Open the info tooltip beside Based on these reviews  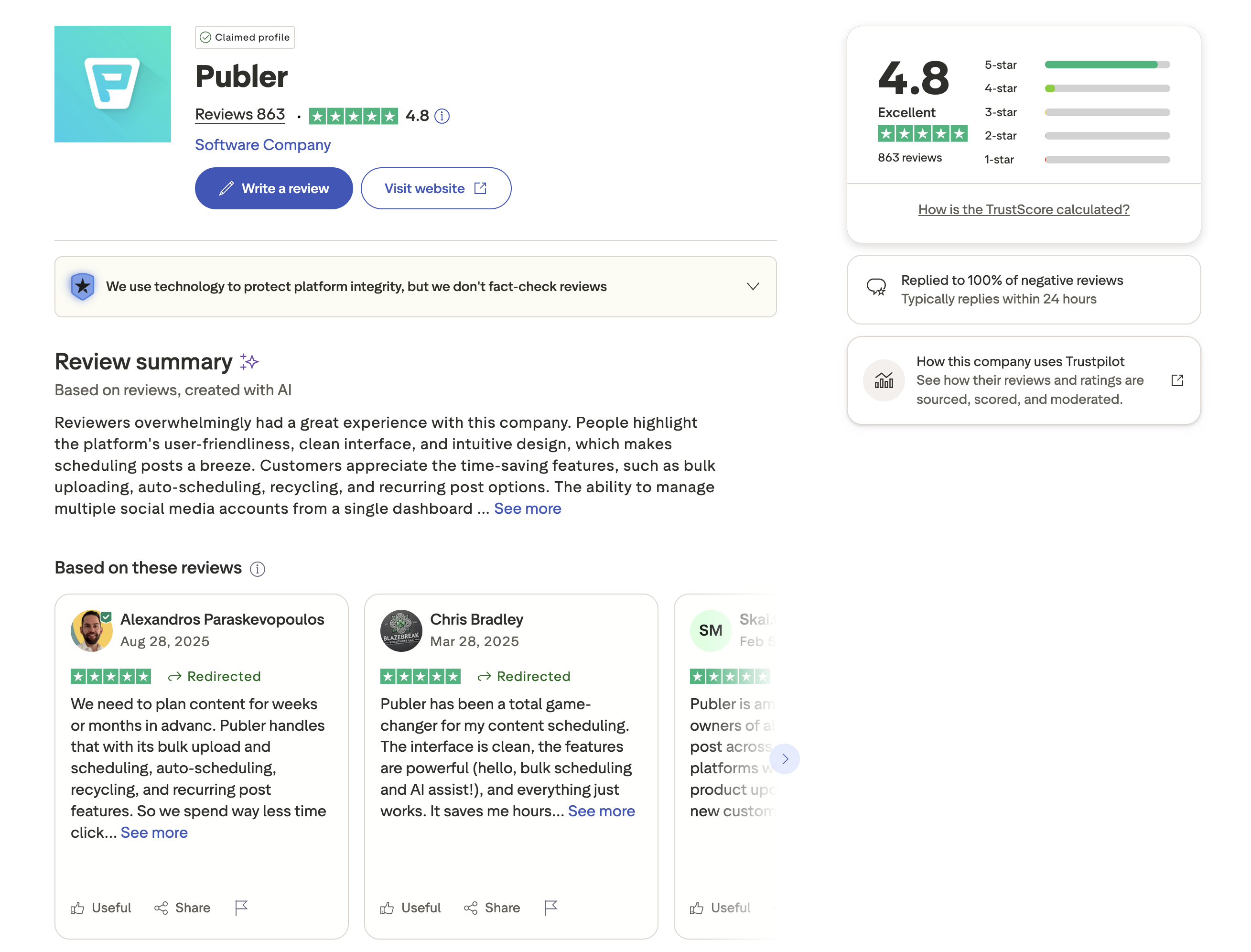[x=258, y=568]
